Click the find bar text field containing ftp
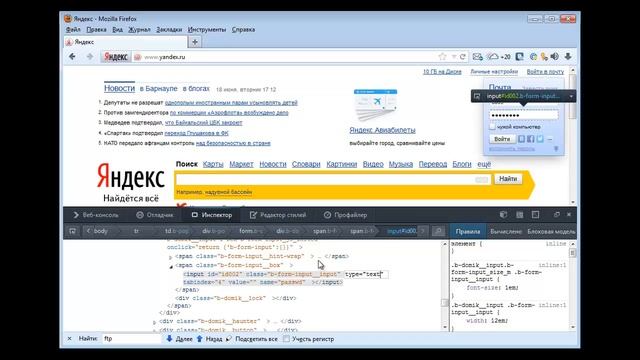This screenshot has height=360, width=640. (131, 338)
